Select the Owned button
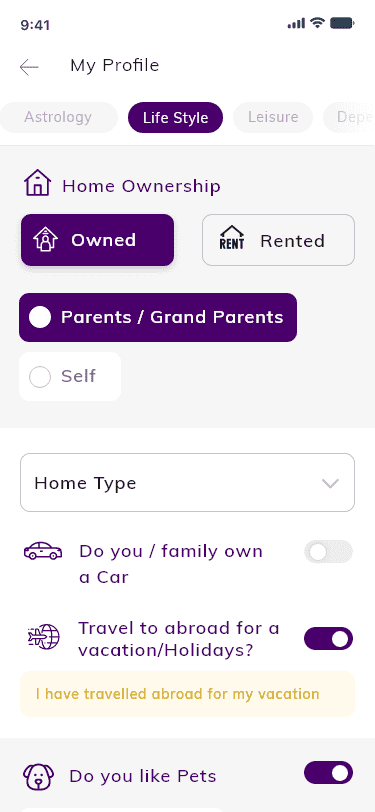375x812 pixels. coord(97,240)
